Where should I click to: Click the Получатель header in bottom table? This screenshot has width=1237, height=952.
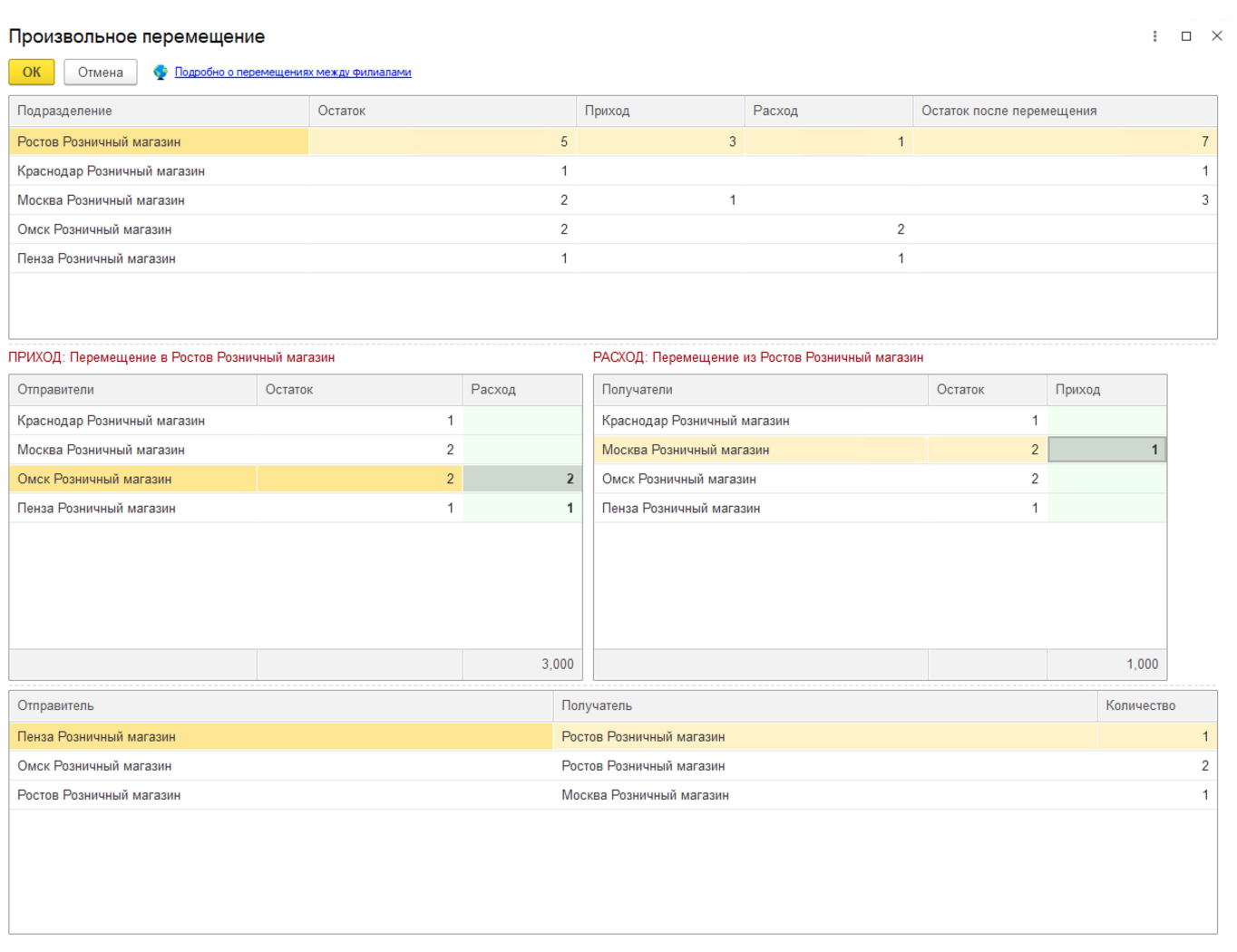[x=825, y=705]
